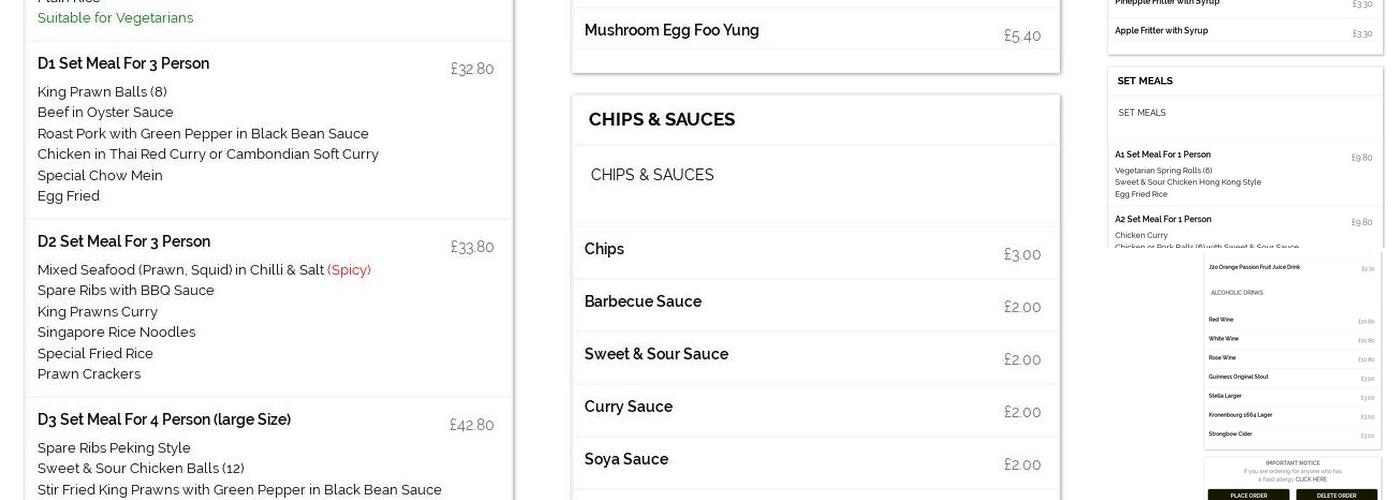This screenshot has height=500, width=1400.
Task: Choose Curry Sauce from the menu
Action: pyautogui.click(x=628, y=407)
